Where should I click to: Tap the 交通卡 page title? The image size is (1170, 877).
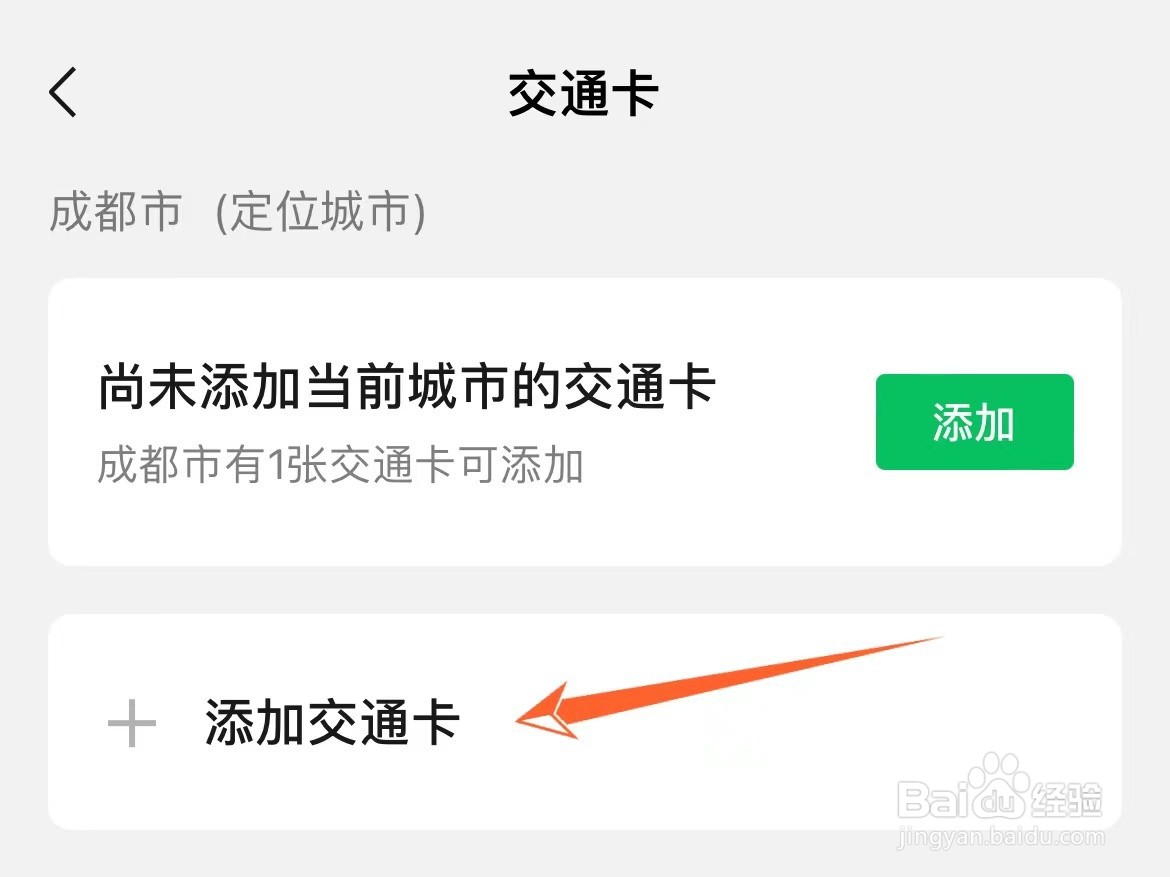click(x=584, y=93)
